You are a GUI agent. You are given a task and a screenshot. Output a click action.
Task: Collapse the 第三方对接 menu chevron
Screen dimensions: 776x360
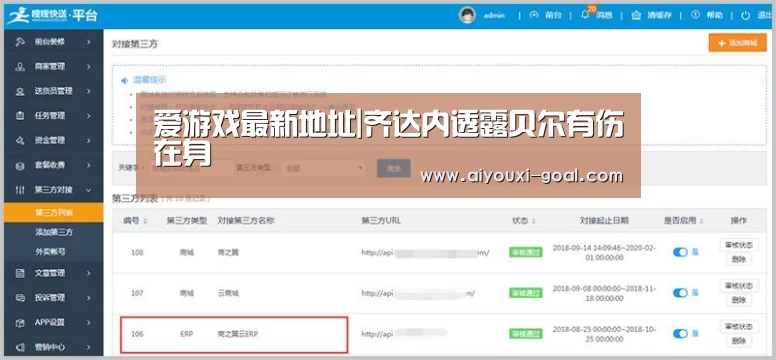tap(89, 190)
